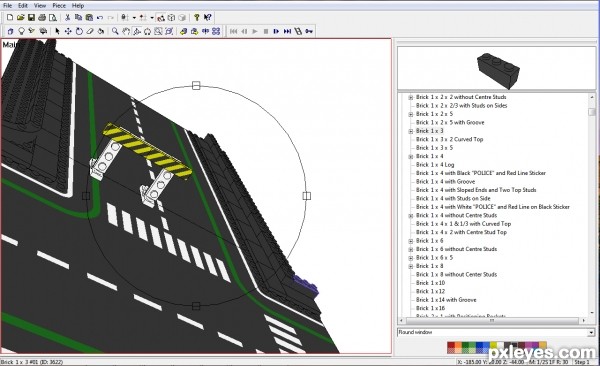Screen dimensions: 600x366
Task: Click the parts list vertical scrollbar thumb
Action: pyautogui.click(x=592, y=111)
